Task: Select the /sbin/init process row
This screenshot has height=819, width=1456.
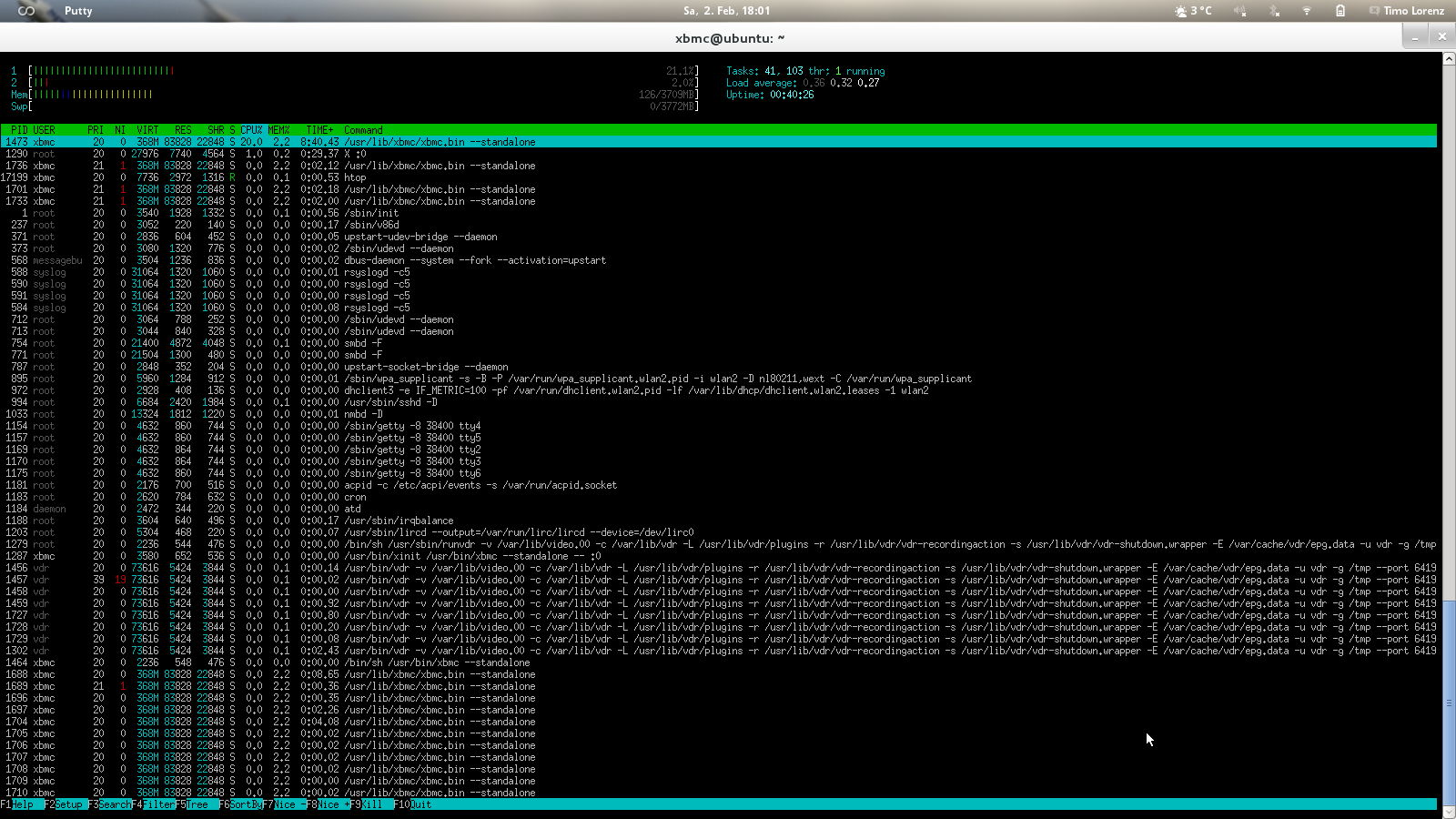Action: click(719, 213)
